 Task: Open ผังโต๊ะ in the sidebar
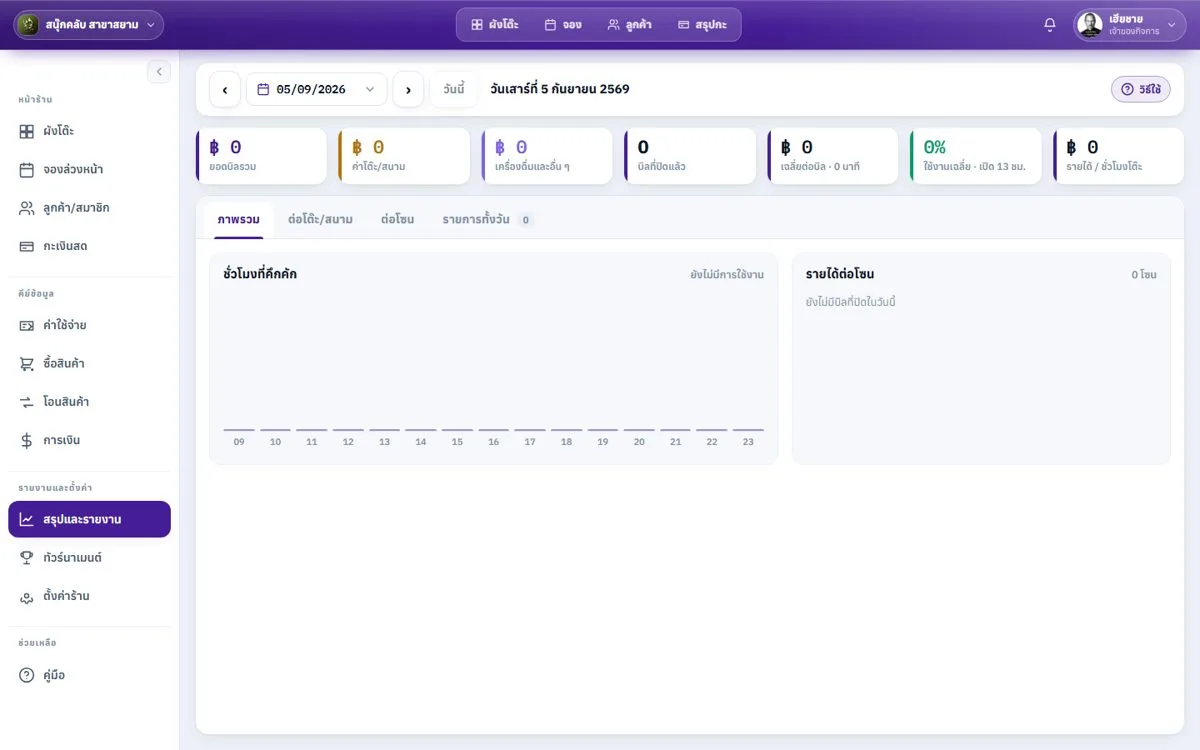[89, 131]
